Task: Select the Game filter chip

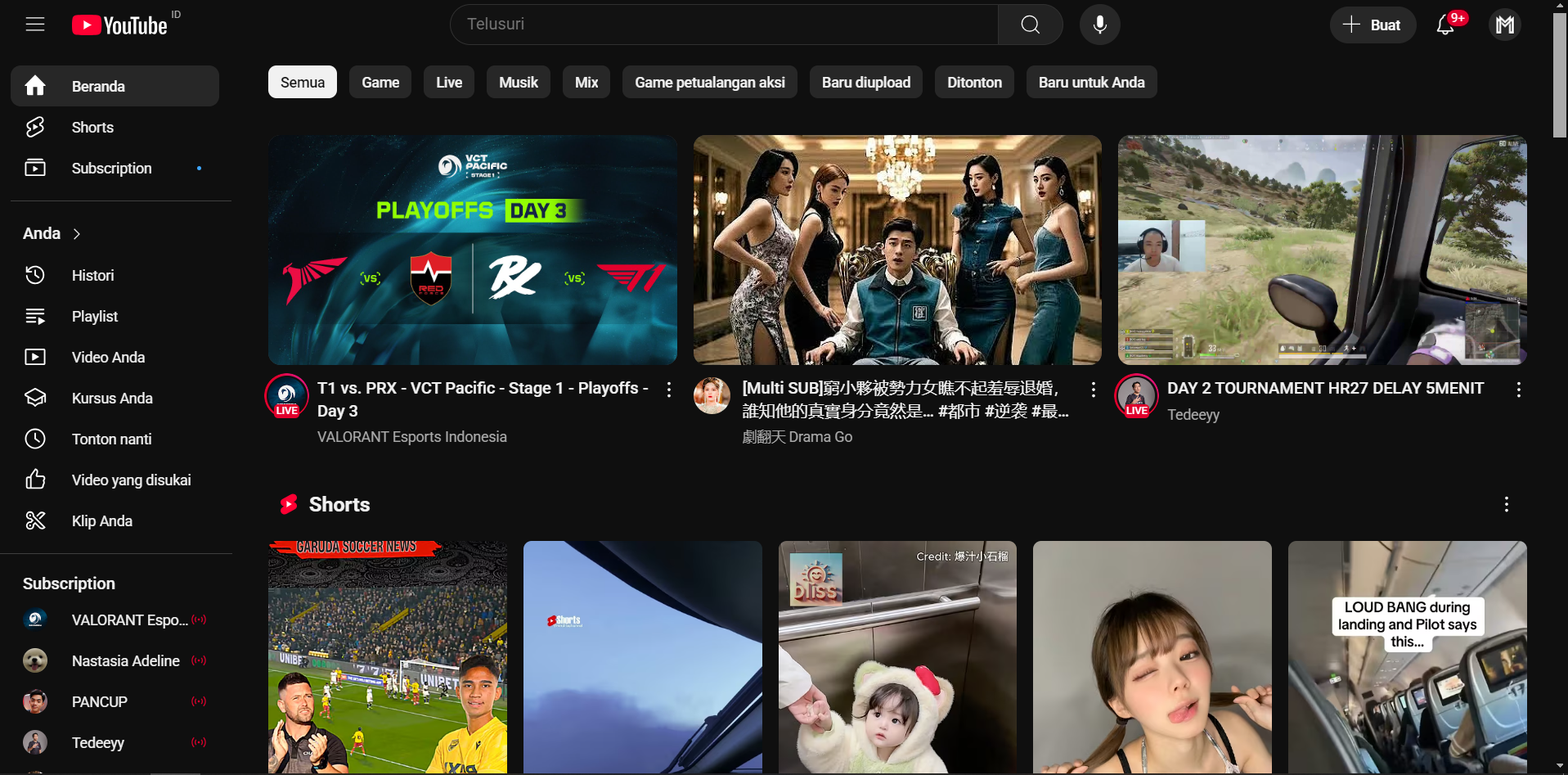Action: click(380, 82)
